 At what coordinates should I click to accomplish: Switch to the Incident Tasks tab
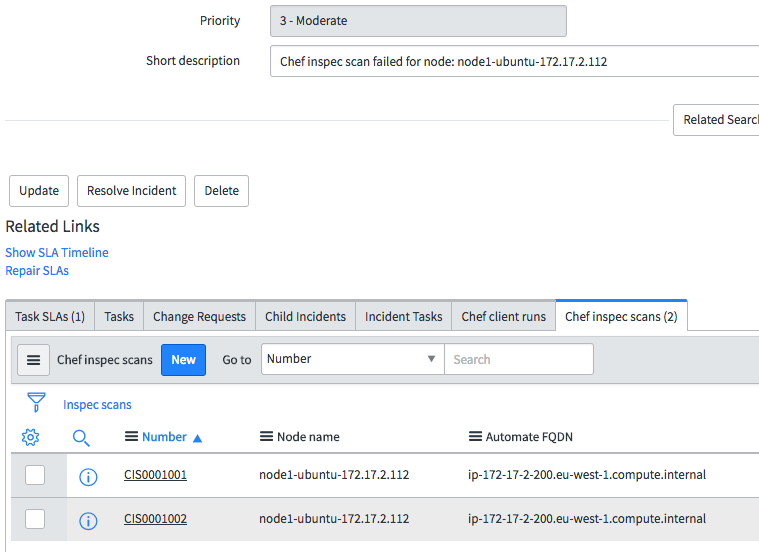pos(404,316)
